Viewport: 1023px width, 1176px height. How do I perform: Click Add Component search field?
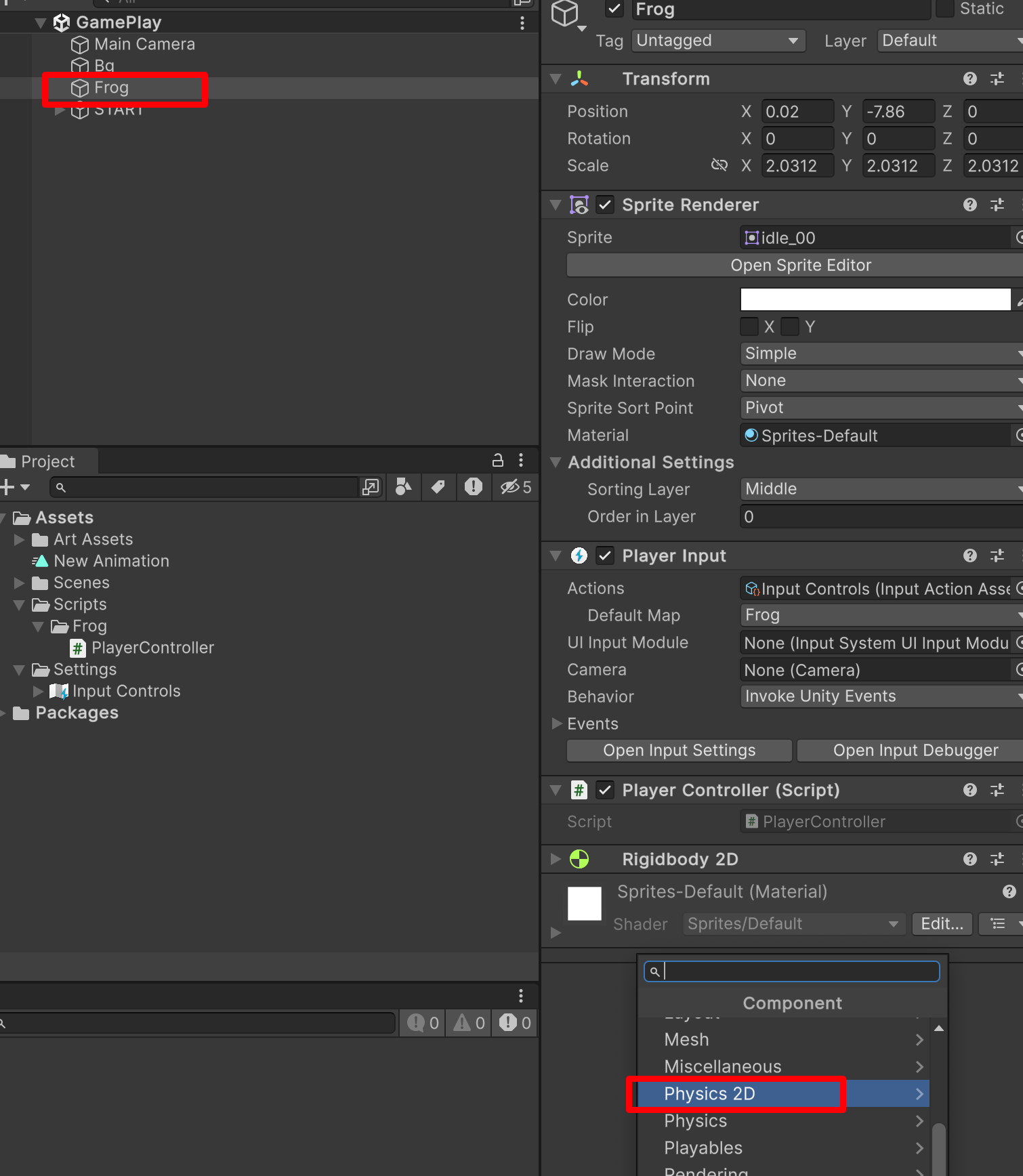pos(791,971)
